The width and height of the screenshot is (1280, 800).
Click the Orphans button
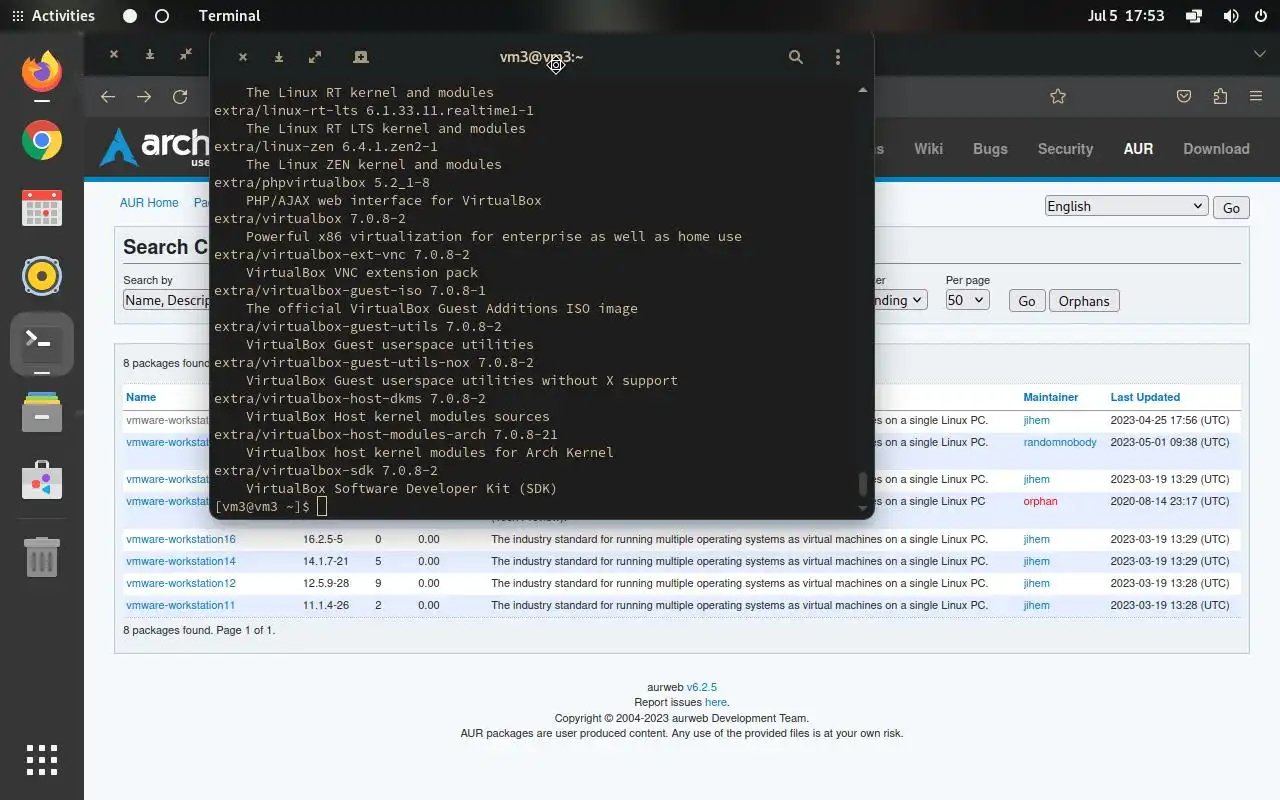pos(1084,301)
